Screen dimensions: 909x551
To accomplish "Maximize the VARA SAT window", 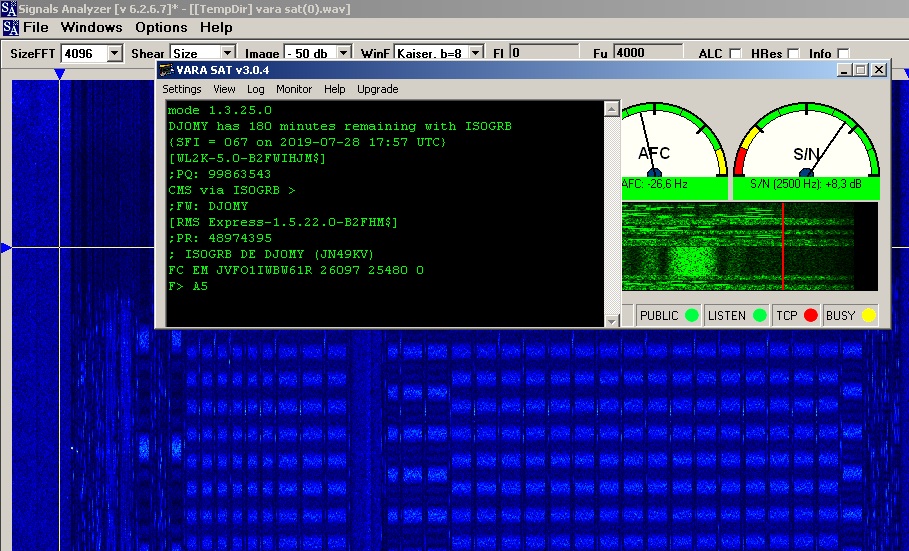I will [861, 70].
